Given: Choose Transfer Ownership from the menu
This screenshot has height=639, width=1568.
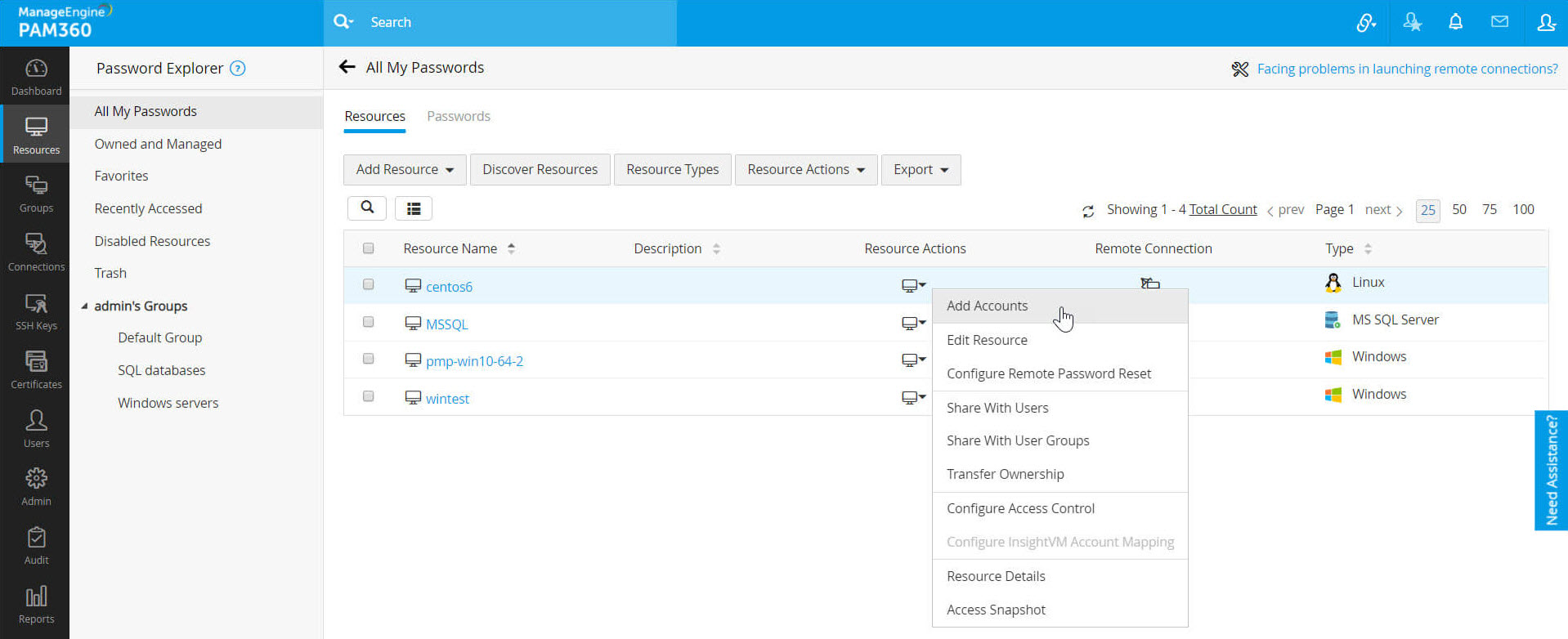Looking at the screenshot, I should coord(1005,474).
